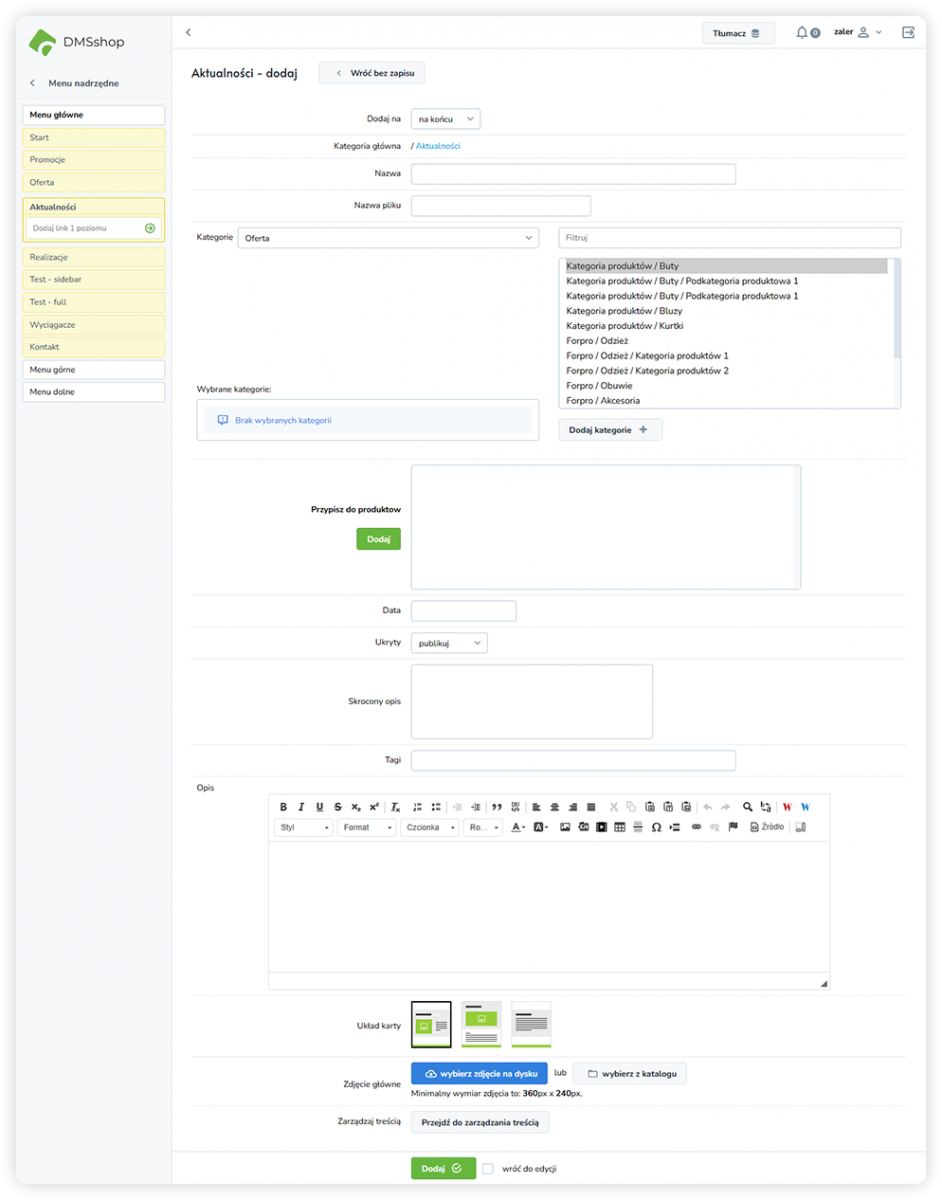Insert special character (Omega) symbol
This screenshot has height=1200, width=942.
tap(656, 828)
